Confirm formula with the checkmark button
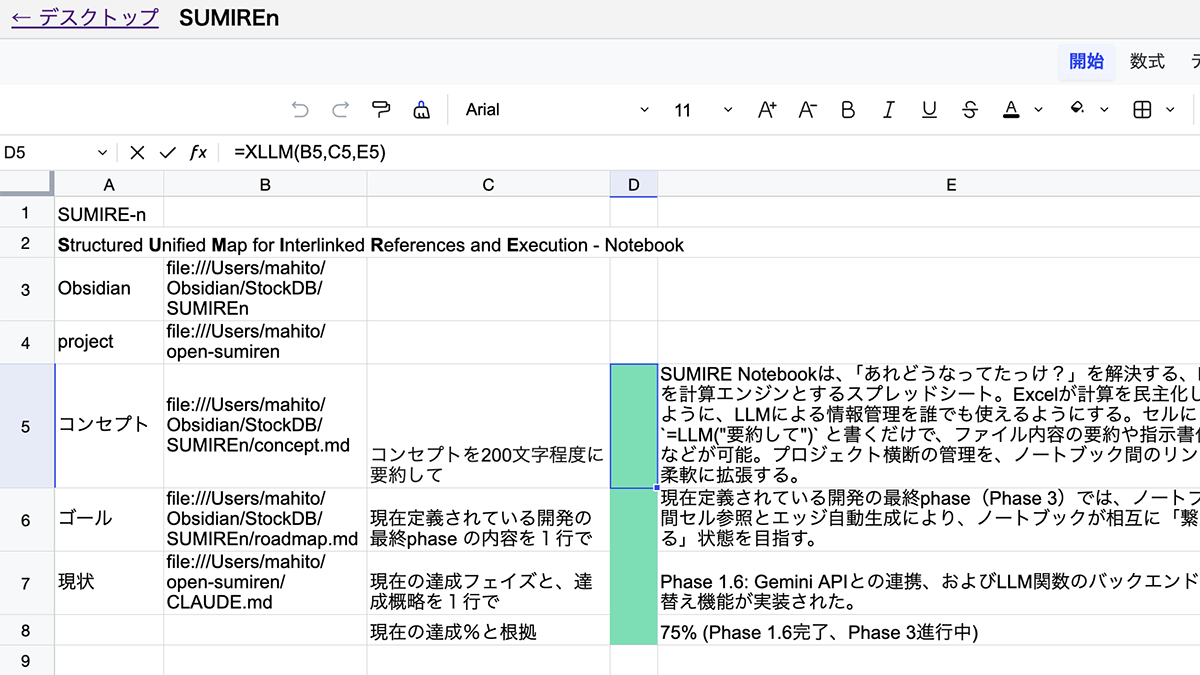 pyautogui.click(x=166, y=152)
